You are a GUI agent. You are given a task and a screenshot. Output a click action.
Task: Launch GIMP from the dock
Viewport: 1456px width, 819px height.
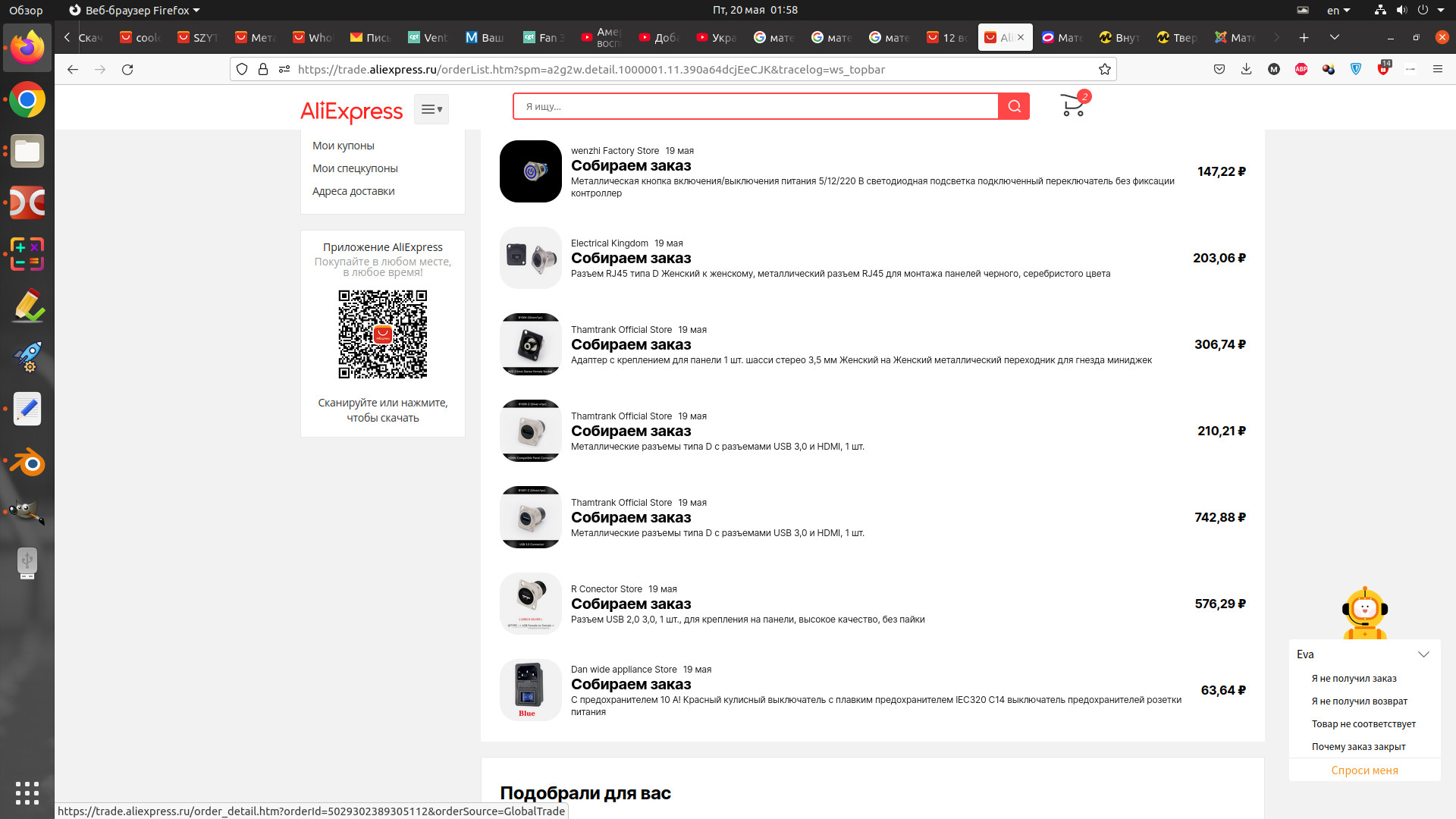click(x=27, y=513)
